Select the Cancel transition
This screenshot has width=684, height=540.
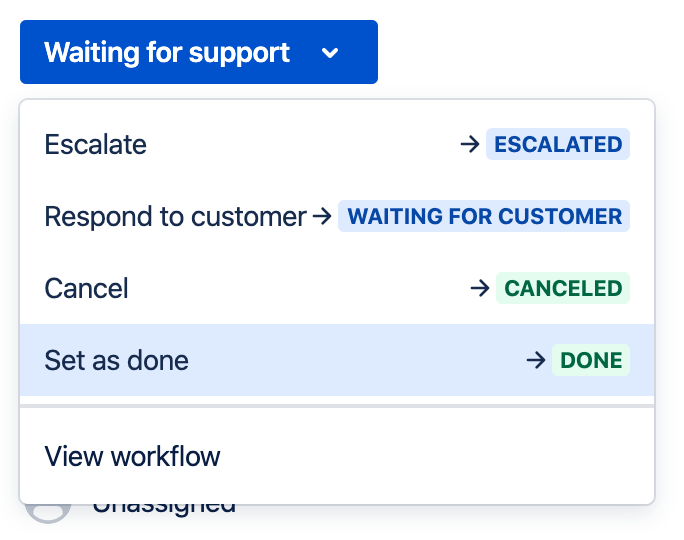pyautogui.click(x=87, y=288)
